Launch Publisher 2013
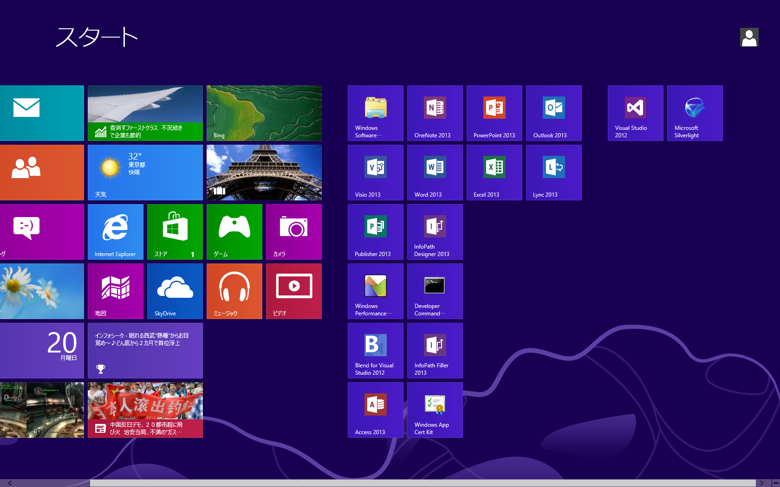Viewport: 780px width, 487px height. (x=376, y=232)
